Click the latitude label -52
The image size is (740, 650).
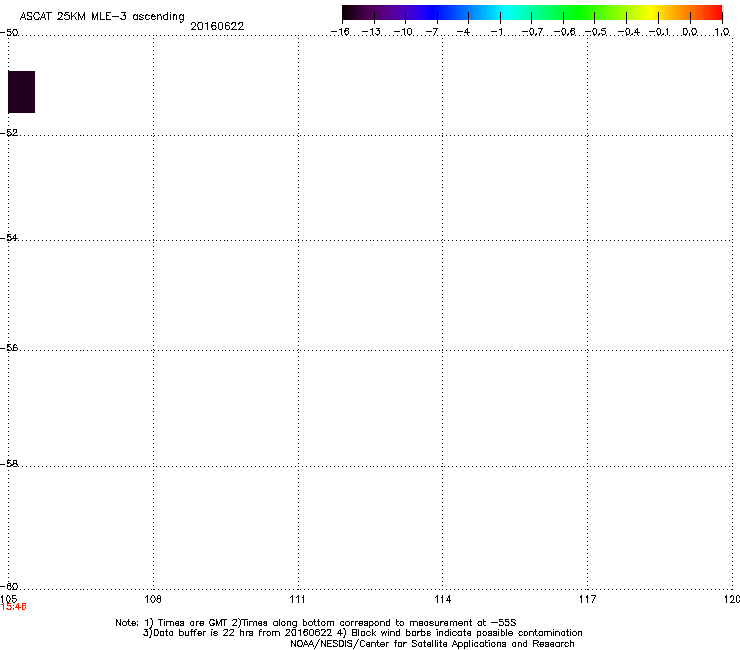[x=9, y=133]
